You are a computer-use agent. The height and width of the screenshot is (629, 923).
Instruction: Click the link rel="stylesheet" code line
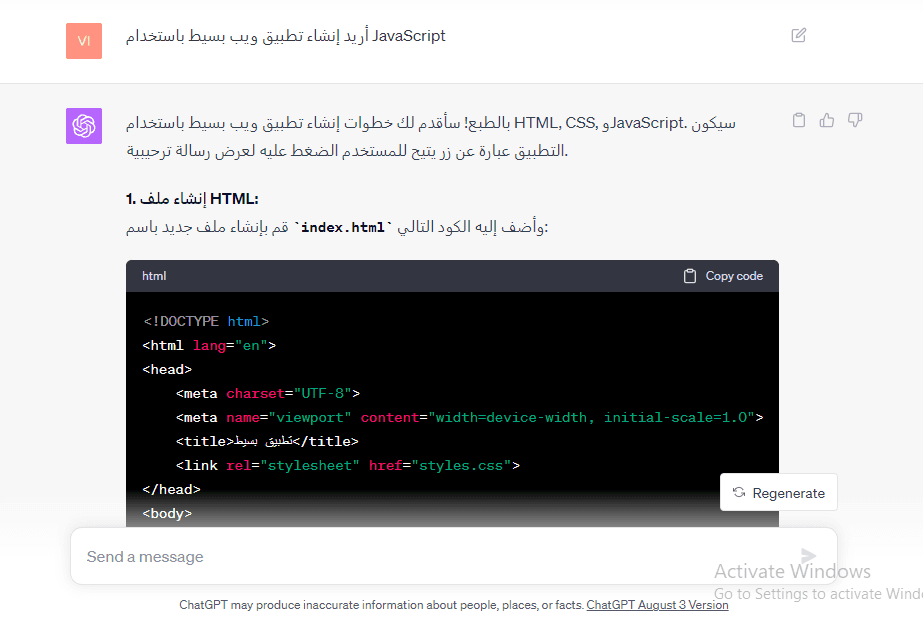(348, 466)
